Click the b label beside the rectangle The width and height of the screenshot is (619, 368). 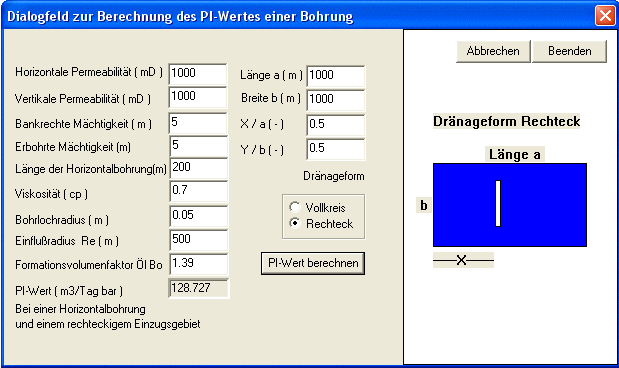pos(424,205)
